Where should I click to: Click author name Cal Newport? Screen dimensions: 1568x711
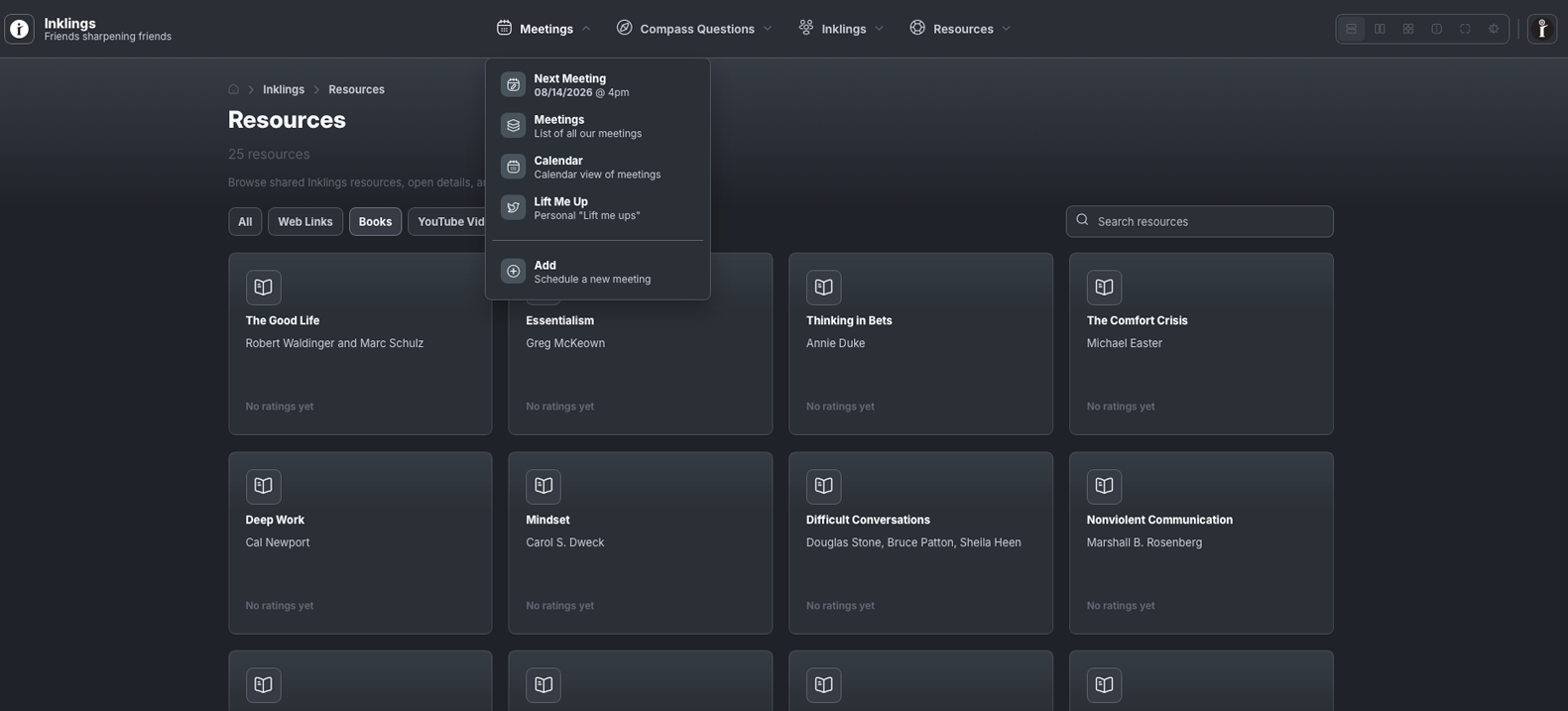click(x=278, y=542)
